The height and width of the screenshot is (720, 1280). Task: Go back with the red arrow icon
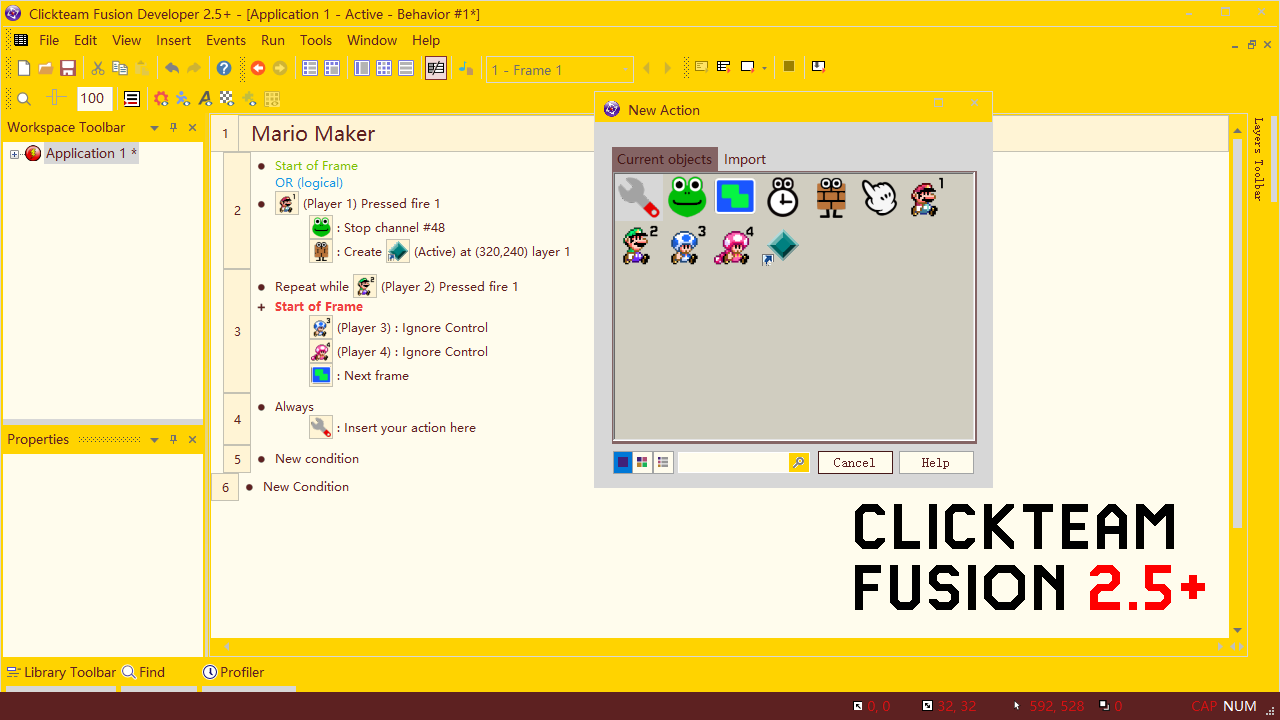258,68
